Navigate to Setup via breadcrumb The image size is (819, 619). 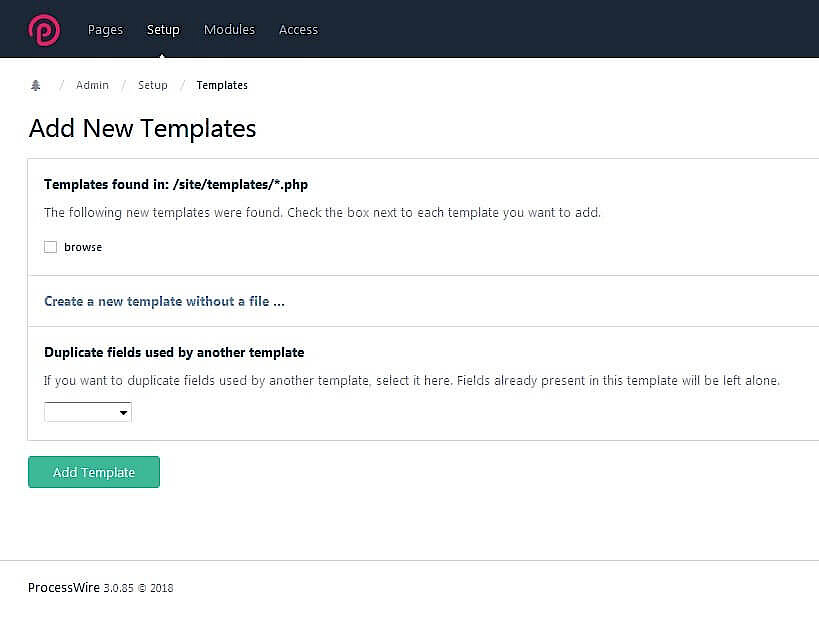tap(152, 85)
